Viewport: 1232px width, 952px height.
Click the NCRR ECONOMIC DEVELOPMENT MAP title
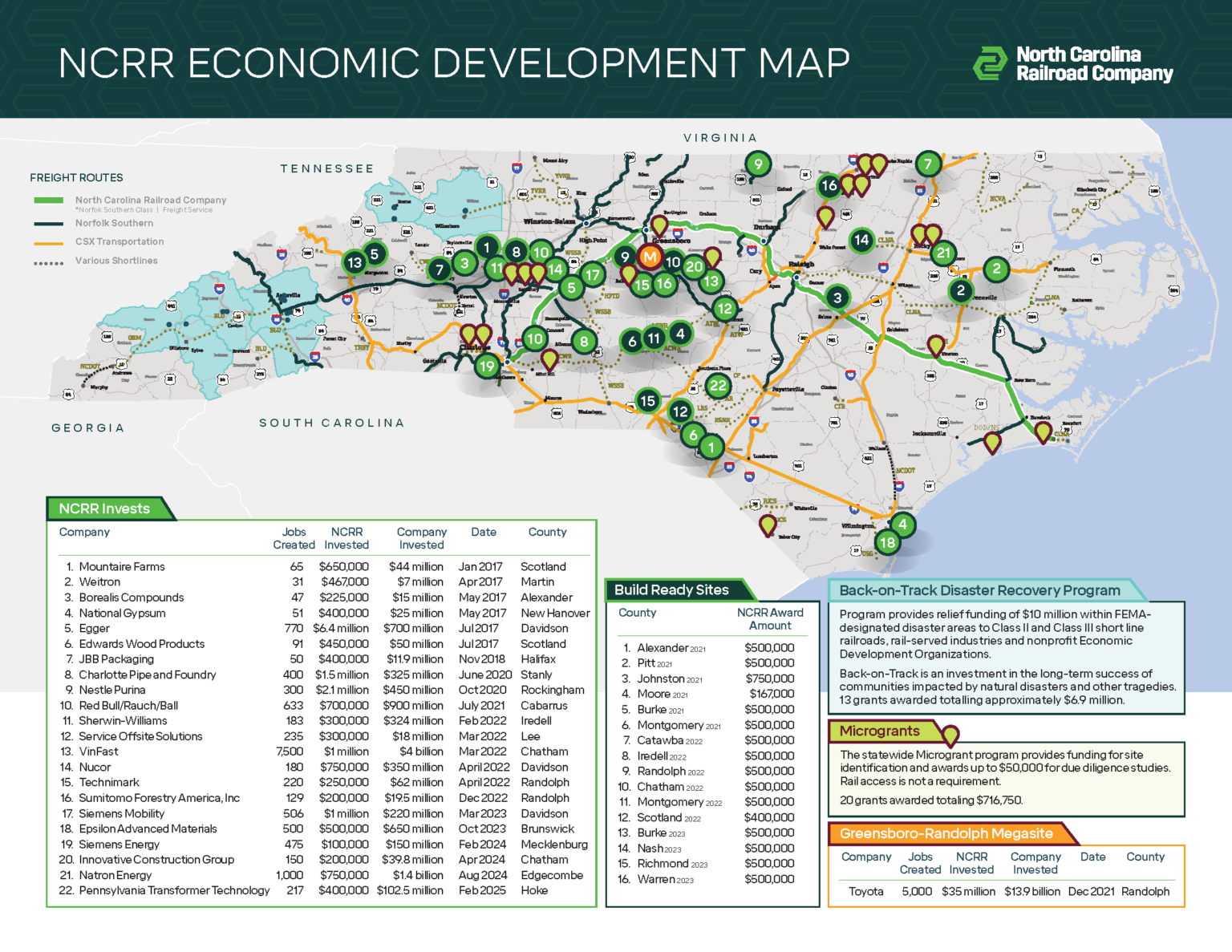click(454, 63)
